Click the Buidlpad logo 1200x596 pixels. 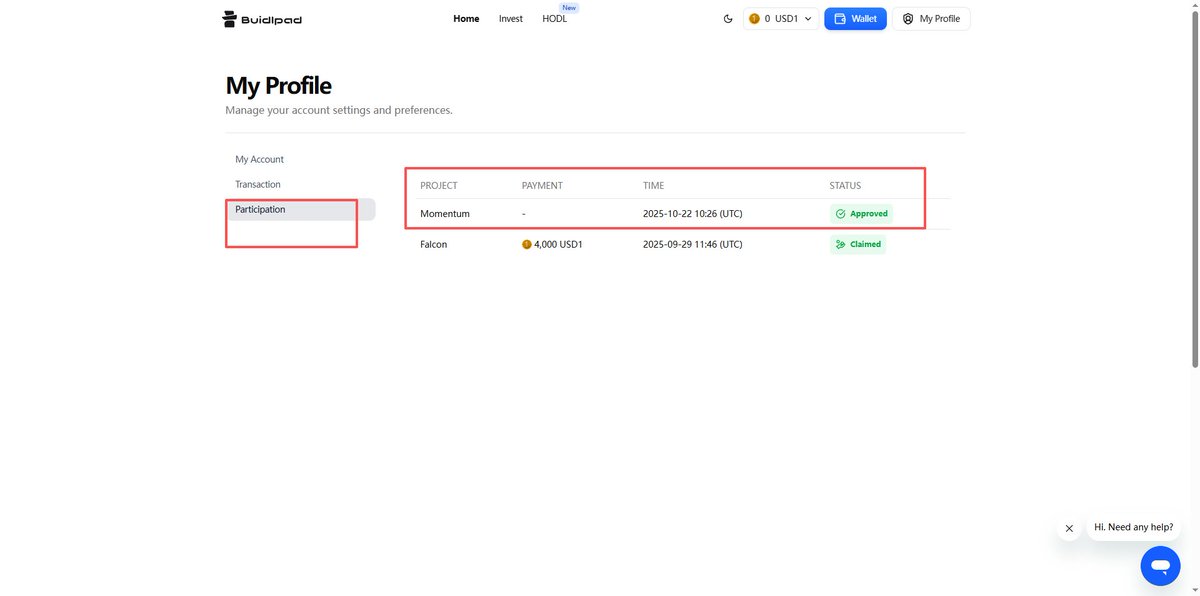tap(261, 19)
